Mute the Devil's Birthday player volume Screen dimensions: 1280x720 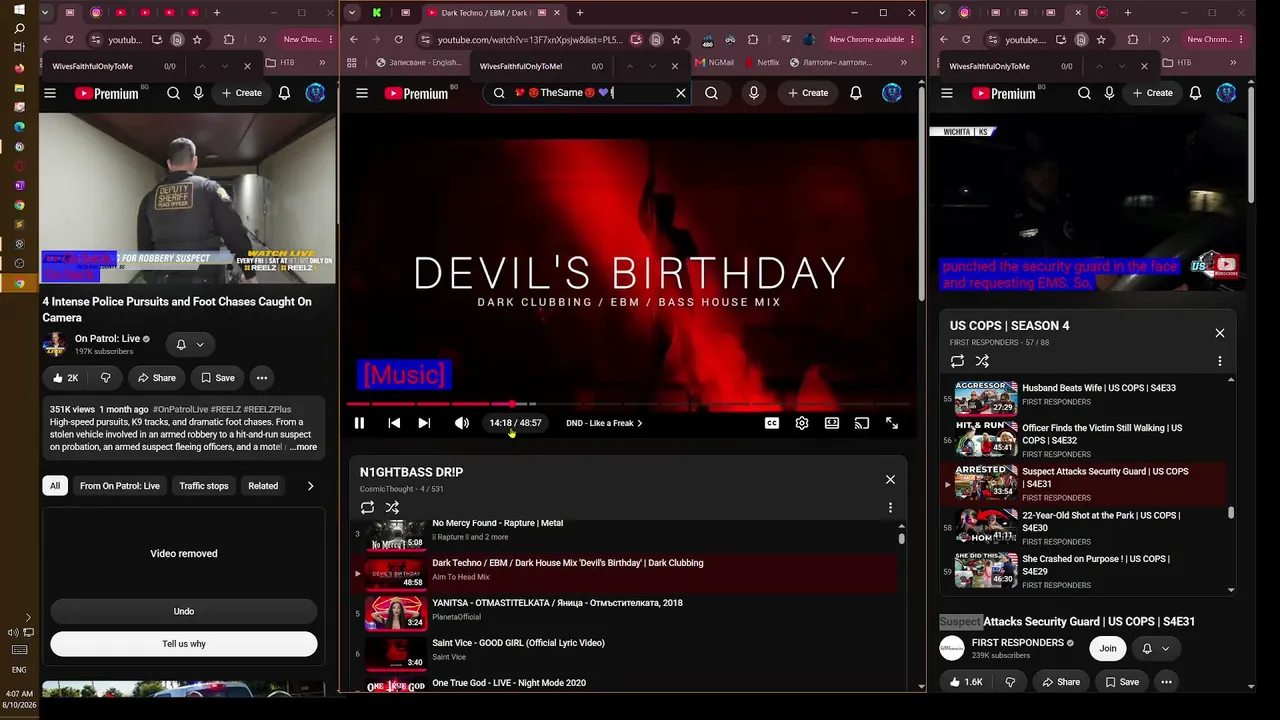(x=461, y=423)
